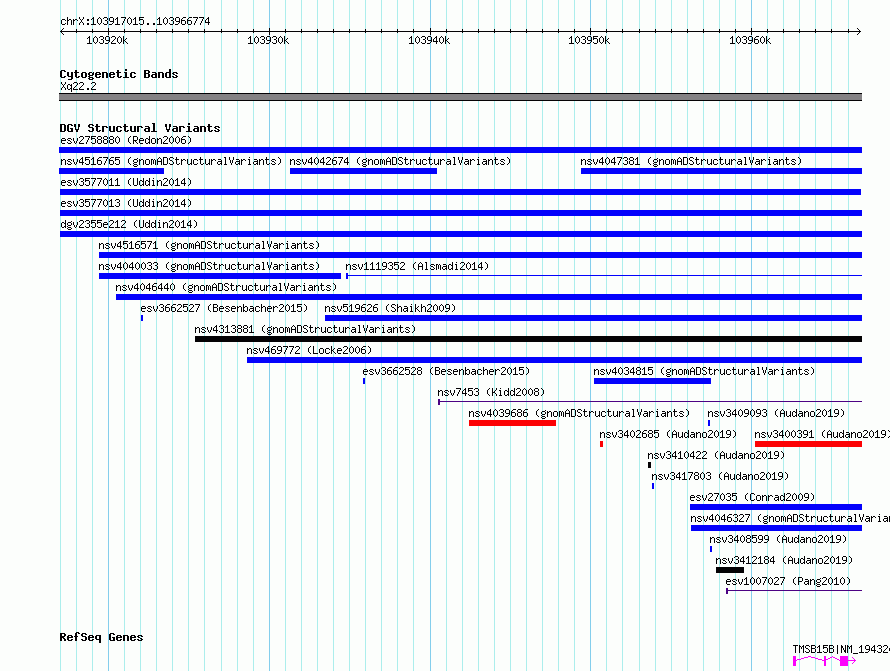Screen dimensions: 890x671
Task: Select nsv3409093 (Audano2019) label
Action: (776, 413)
